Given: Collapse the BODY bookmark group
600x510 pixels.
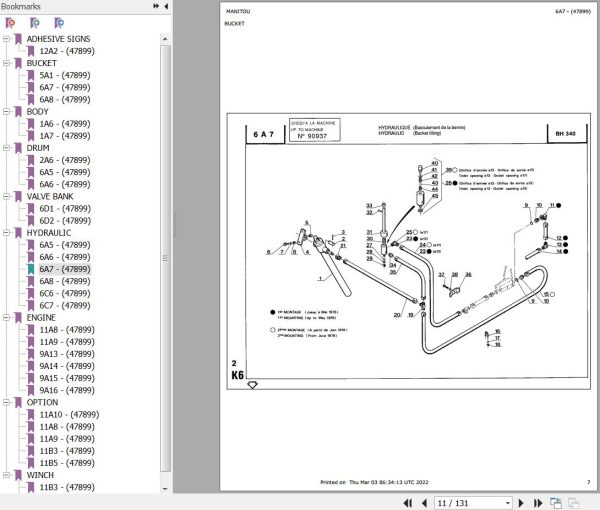Looking at the screenshot, I should coord(6,111).
